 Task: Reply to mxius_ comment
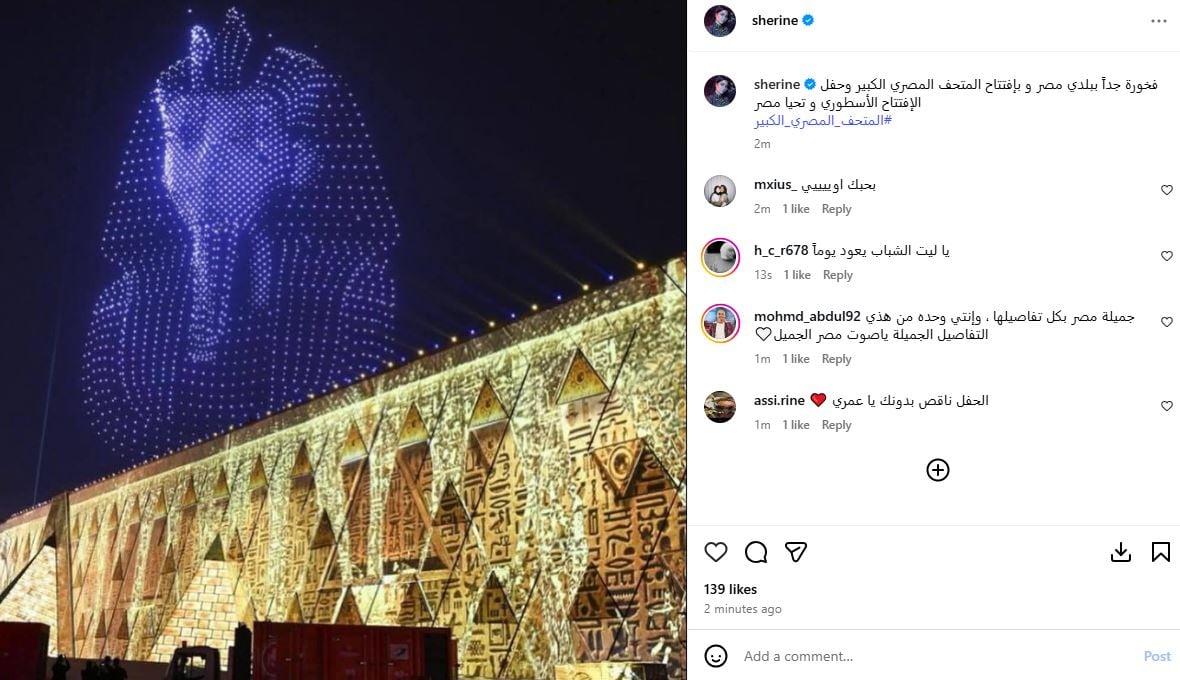point(836,209)
